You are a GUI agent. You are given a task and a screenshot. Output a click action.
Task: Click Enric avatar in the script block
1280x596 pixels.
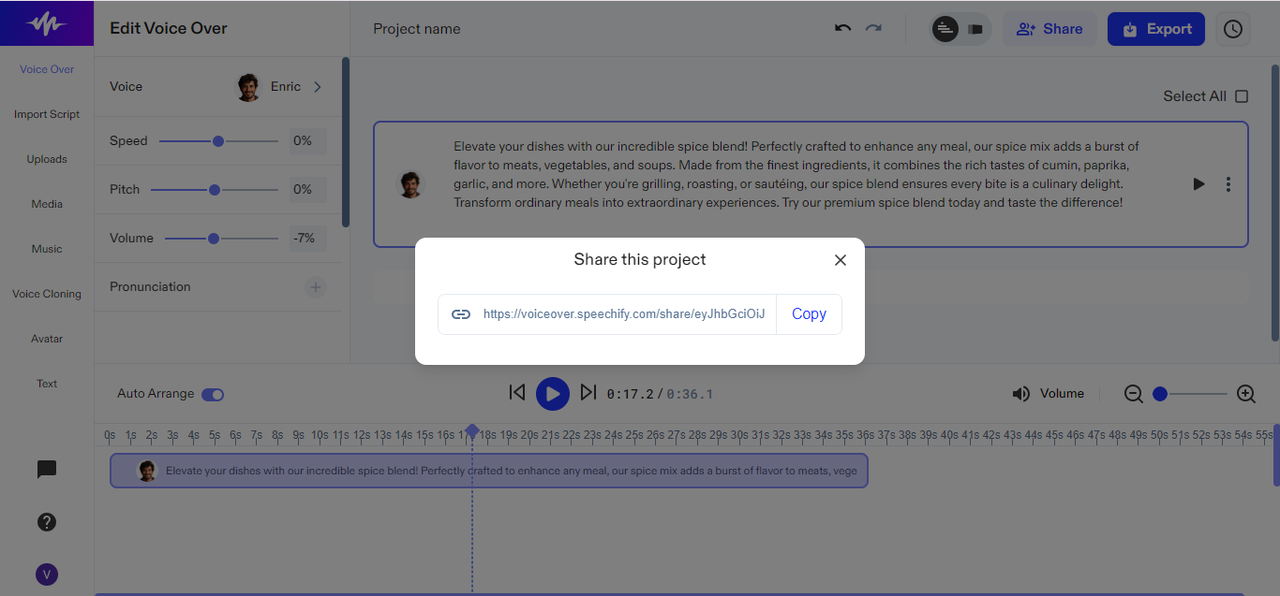(x=410, y=184)
